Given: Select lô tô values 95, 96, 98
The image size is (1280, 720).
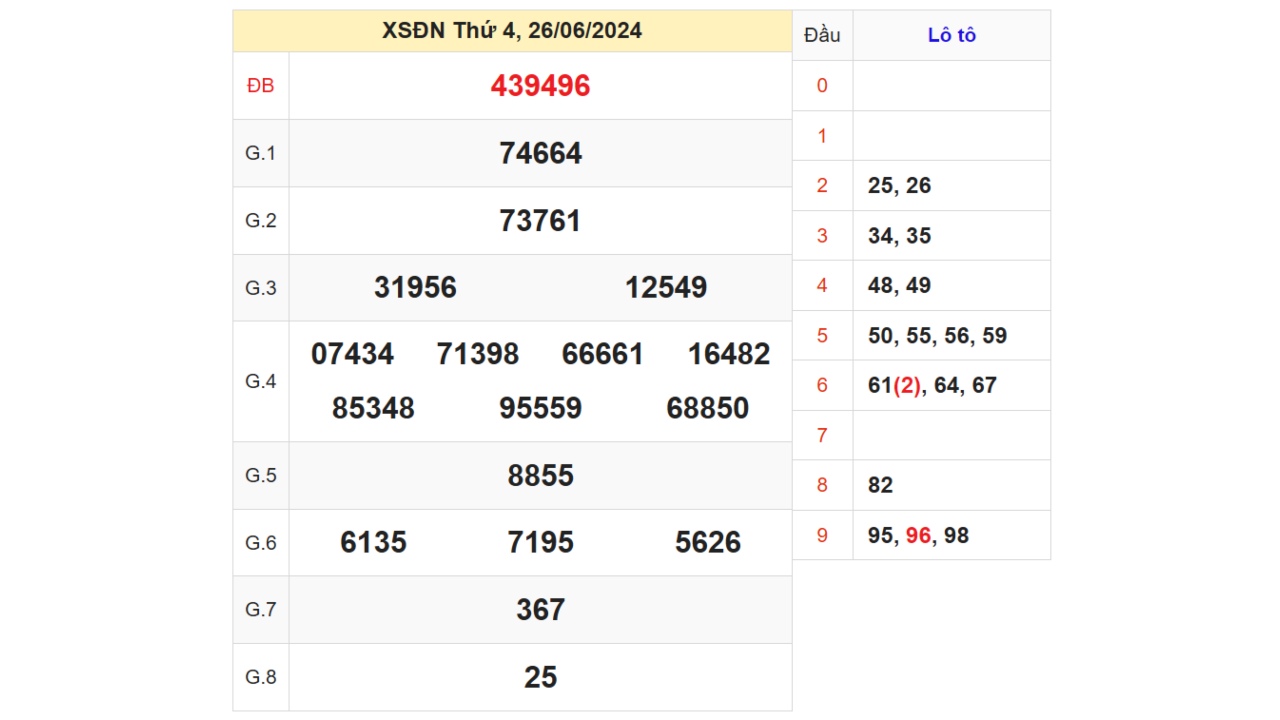Looking at the screenshot, I should [x=918, y=535].
